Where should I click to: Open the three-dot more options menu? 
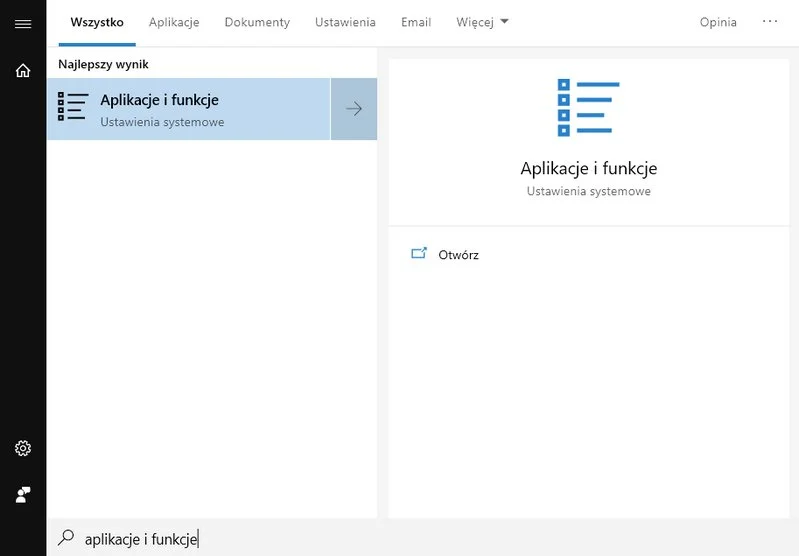769,21
